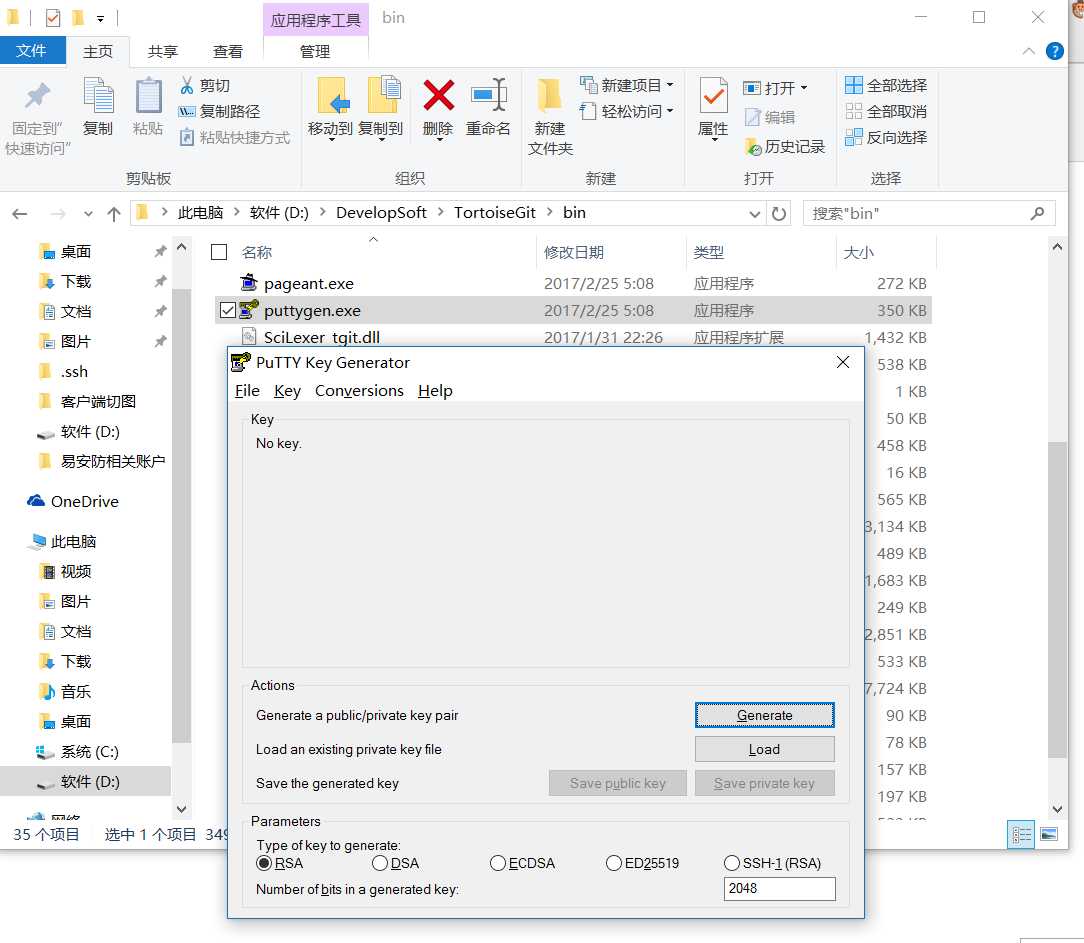Click the Refresh icon beside address bar

[779, 214]
